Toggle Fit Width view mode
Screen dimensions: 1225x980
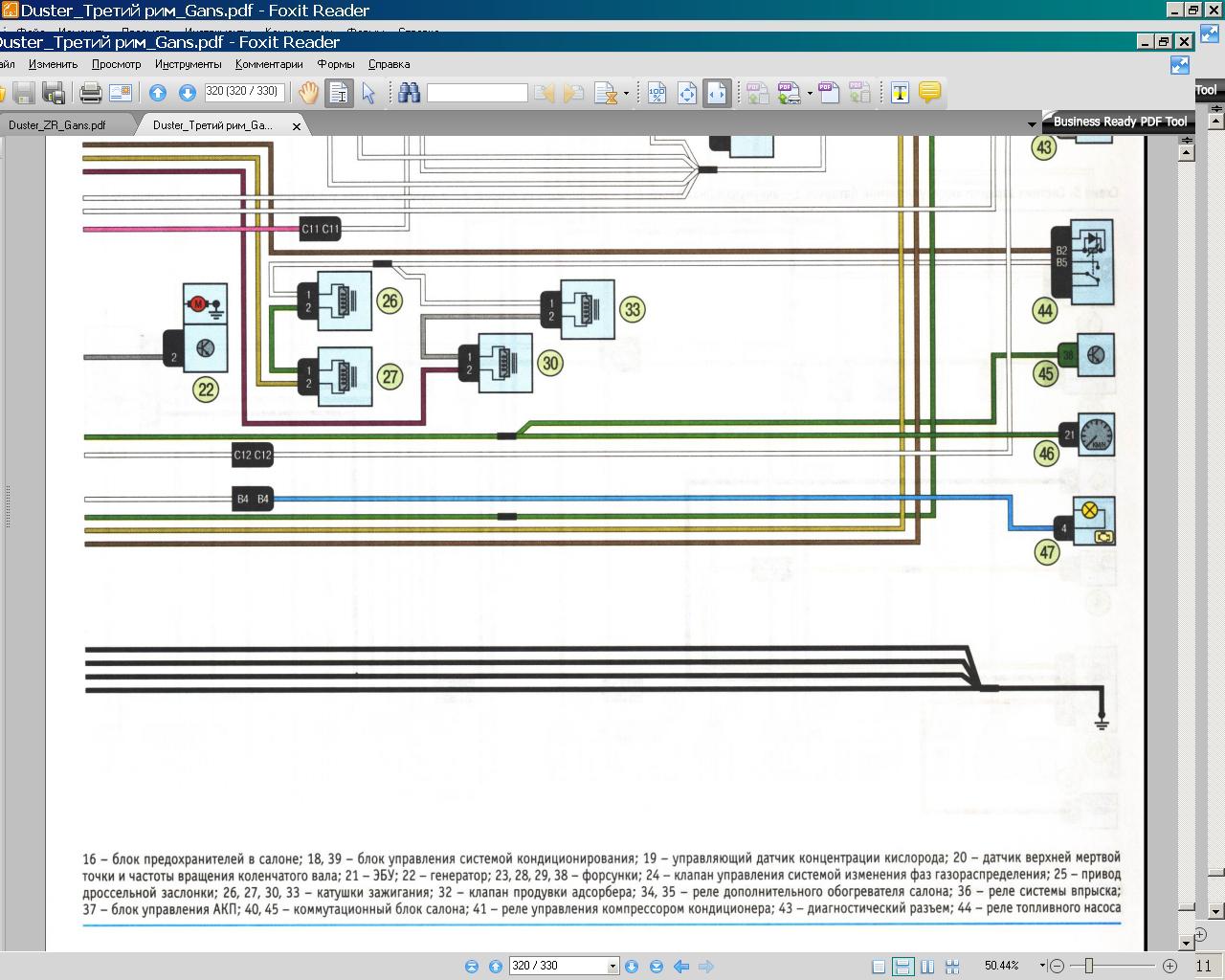click(717, 93)
